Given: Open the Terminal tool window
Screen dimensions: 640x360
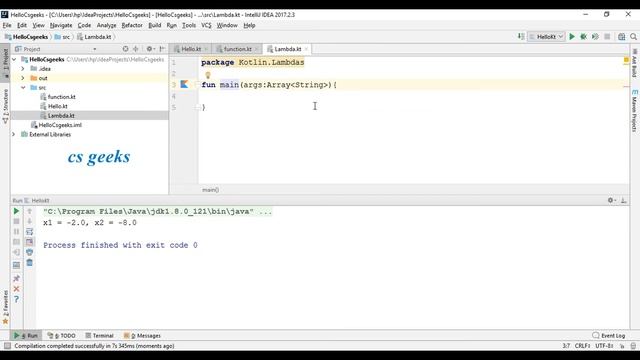Looking at the screenshot, I should coord(99,336).
